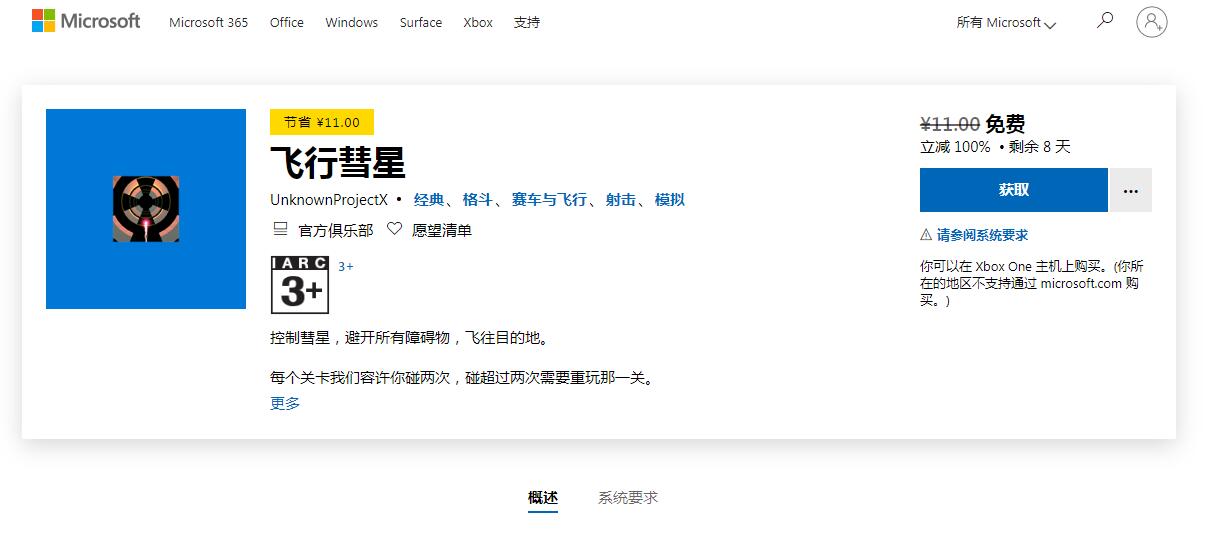Click the 免费 price label

tap(1005, 124)
